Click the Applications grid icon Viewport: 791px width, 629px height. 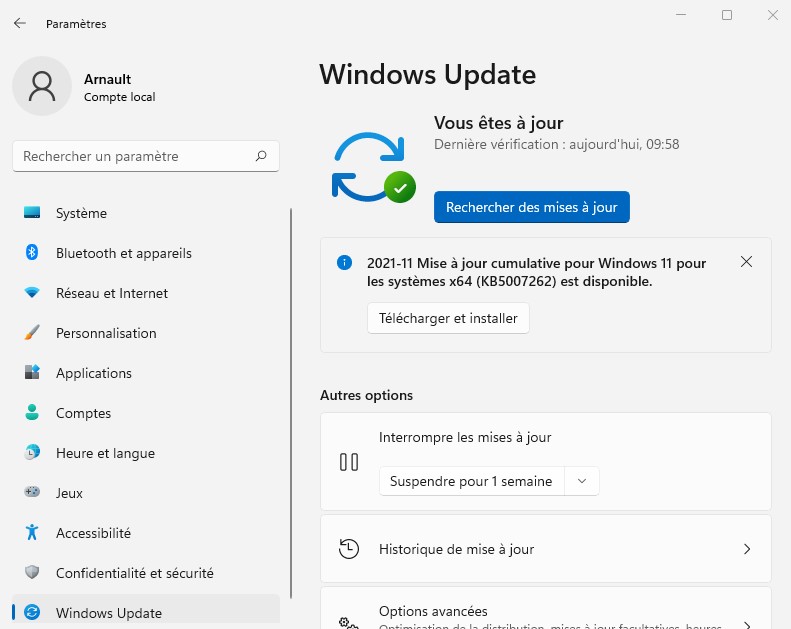(32, 373)
